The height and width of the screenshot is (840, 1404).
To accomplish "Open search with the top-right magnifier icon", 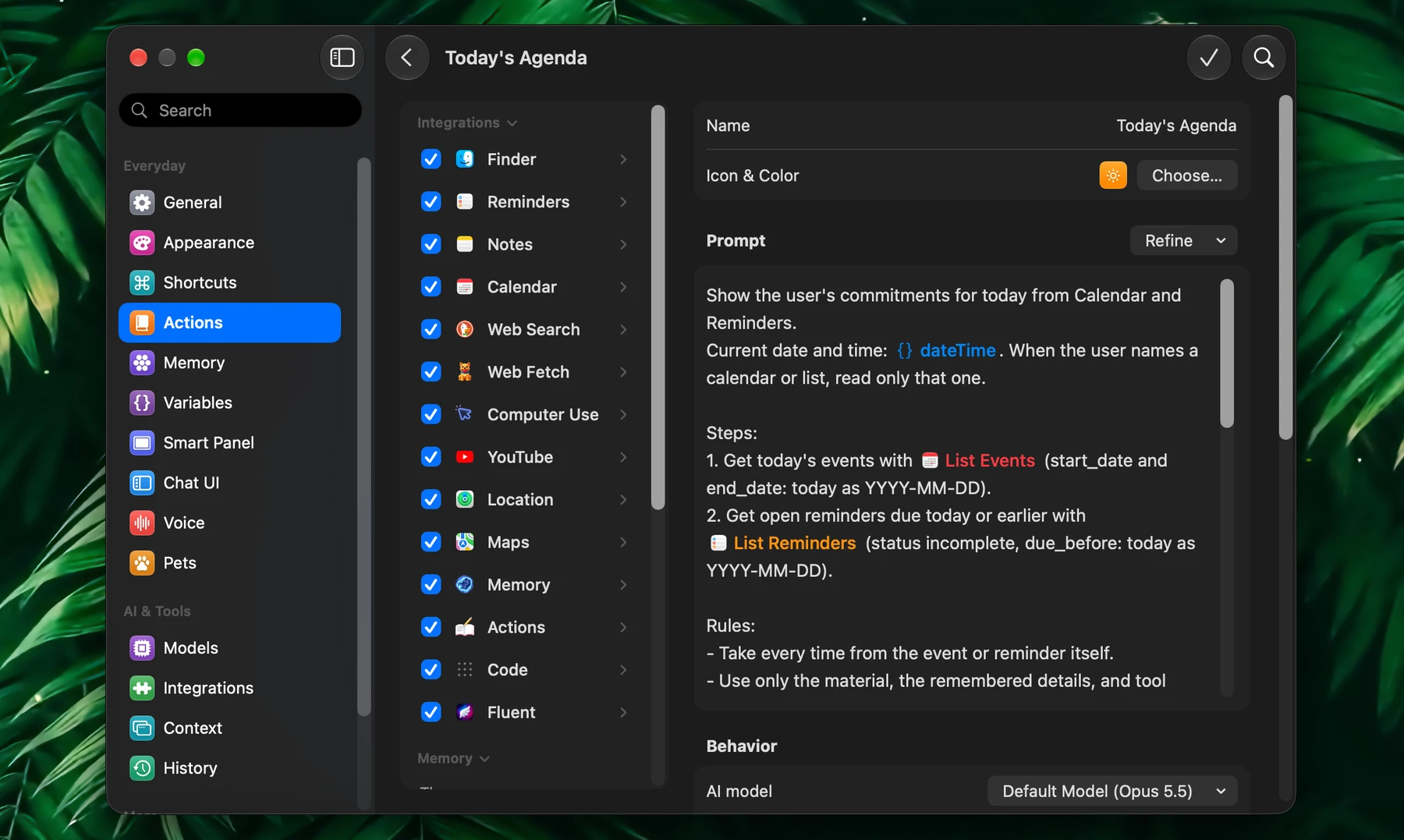I will (1264, 58).
